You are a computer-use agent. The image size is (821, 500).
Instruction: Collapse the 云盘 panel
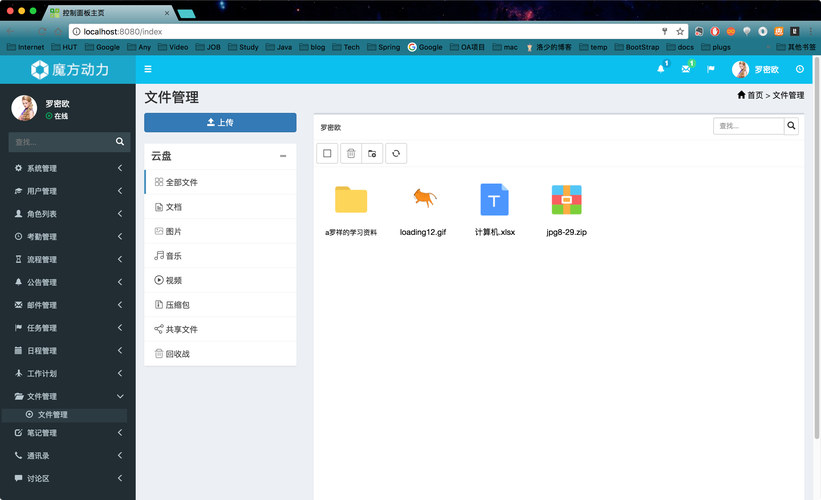point(283,156)
